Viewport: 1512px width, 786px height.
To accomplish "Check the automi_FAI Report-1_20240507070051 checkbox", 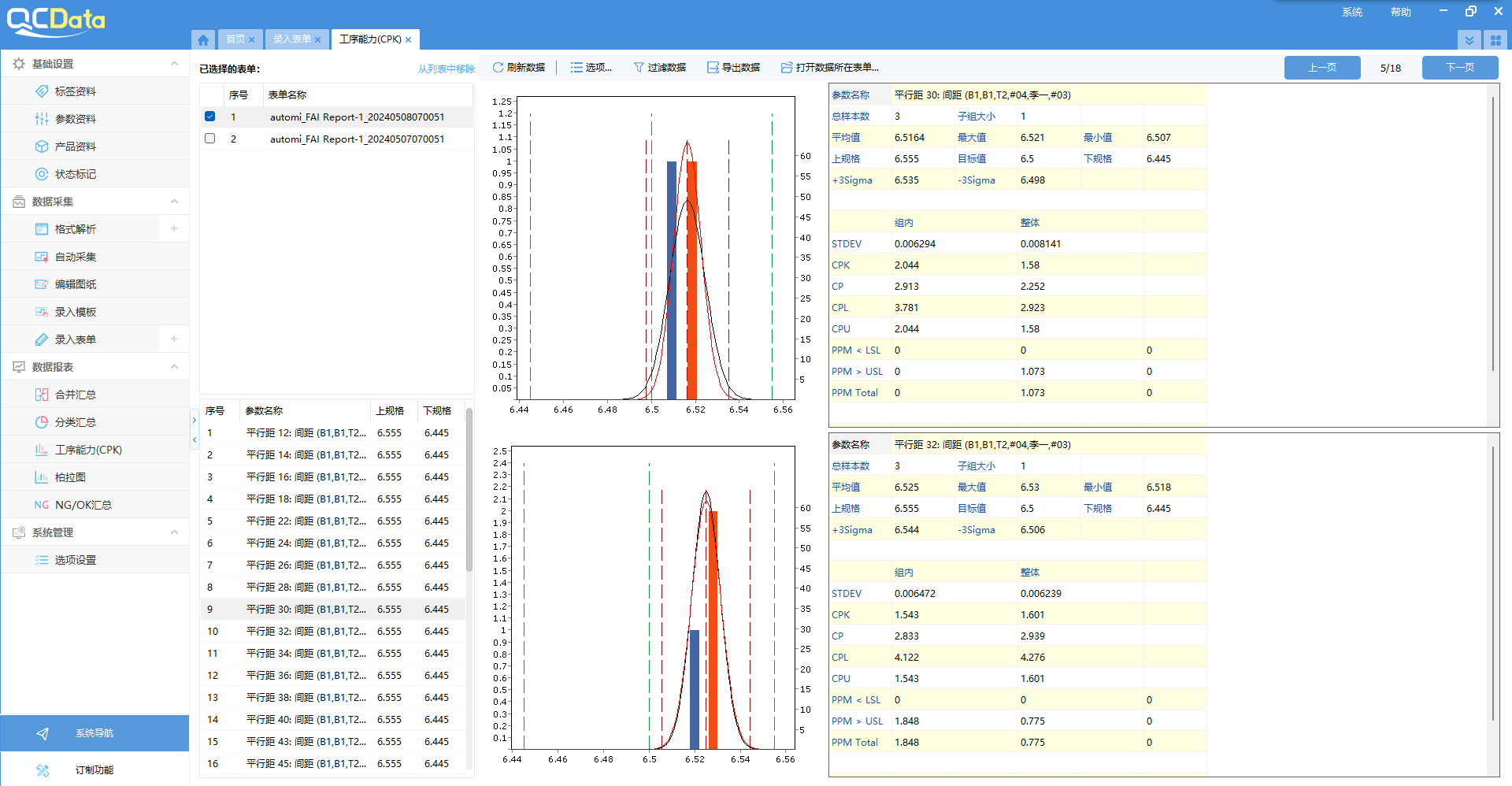I will (x=209, y=139).
